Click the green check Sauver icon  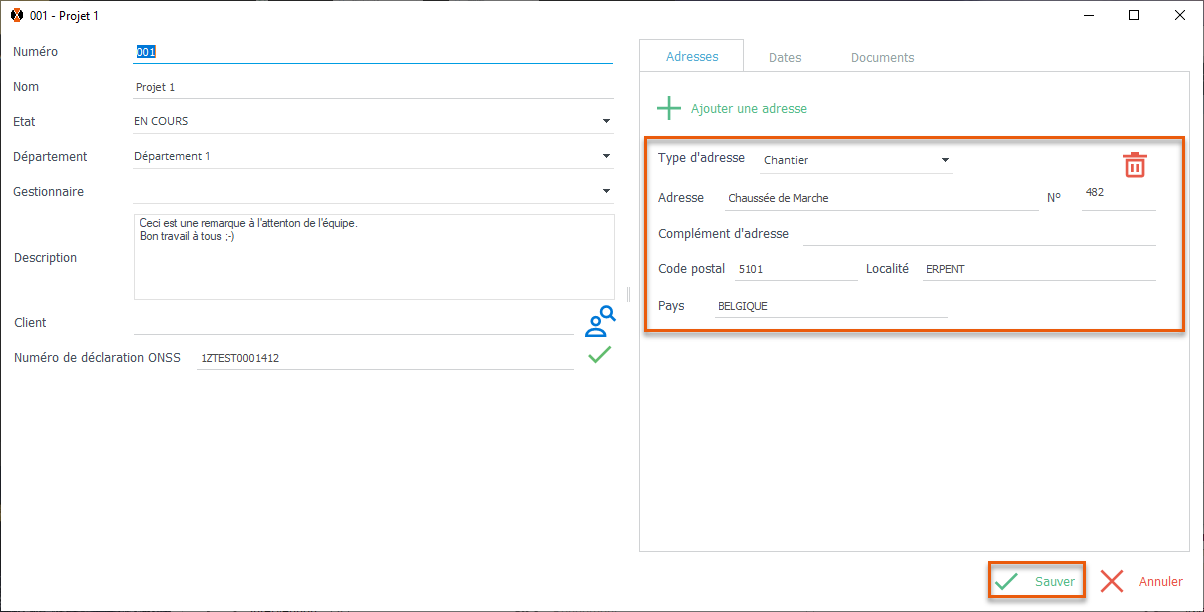[x=1007, y=581]
